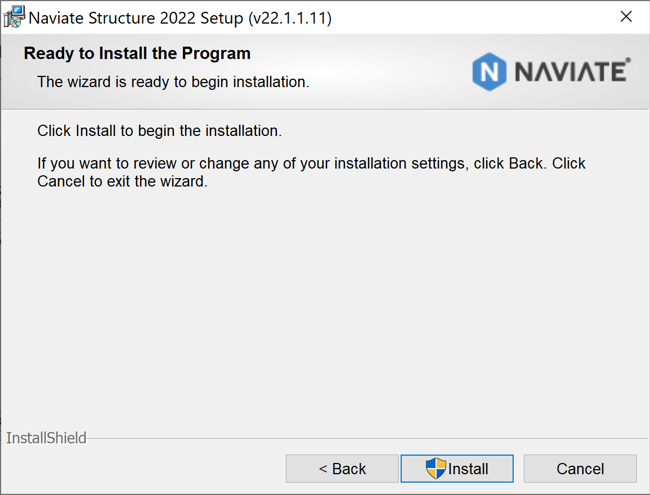650x495 pixels.
Task: Click the InstallShield label
Action: (46, 438)
